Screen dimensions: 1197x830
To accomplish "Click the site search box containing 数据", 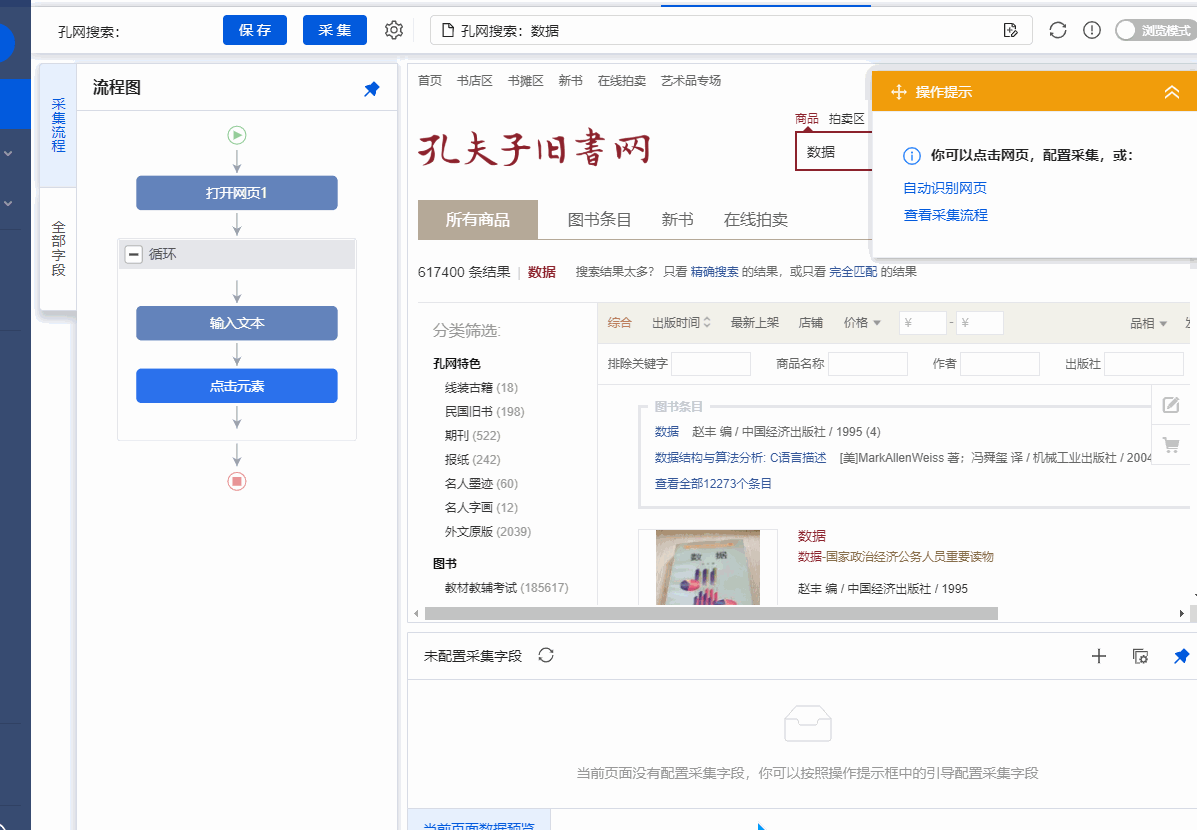I will [x=834, y=152].
